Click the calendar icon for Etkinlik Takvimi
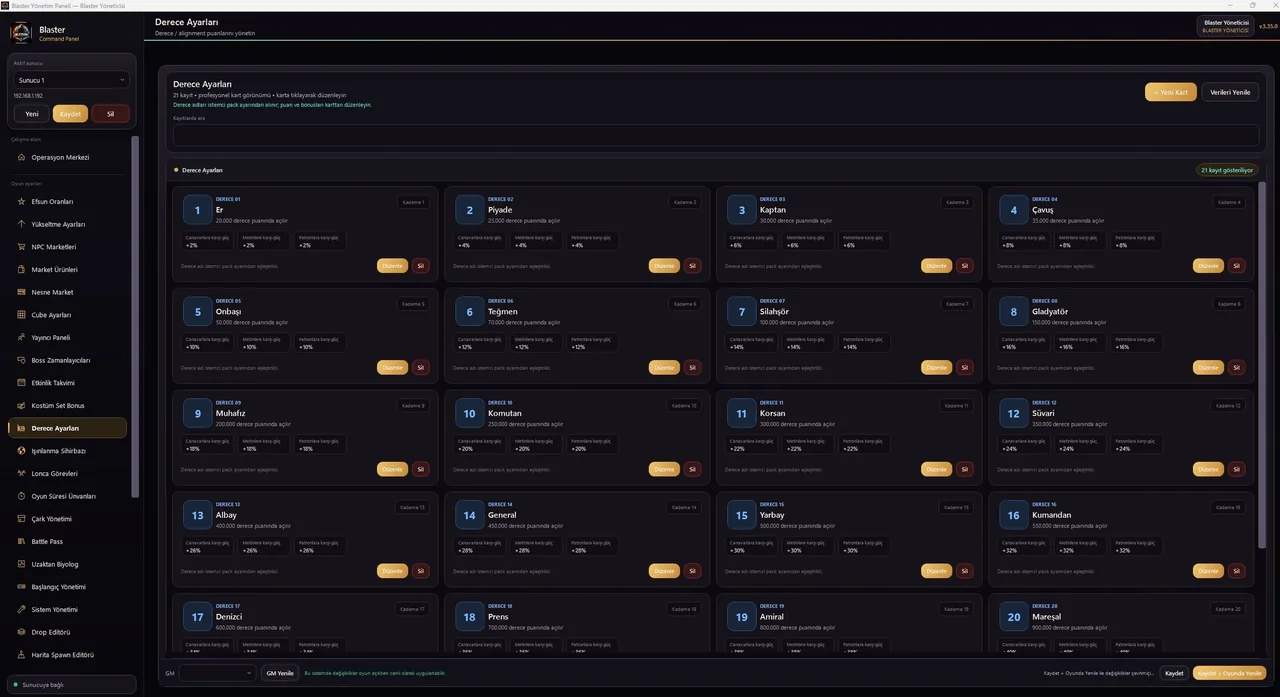Viewport: 1280px width, 697px height. tap(21, 383)
